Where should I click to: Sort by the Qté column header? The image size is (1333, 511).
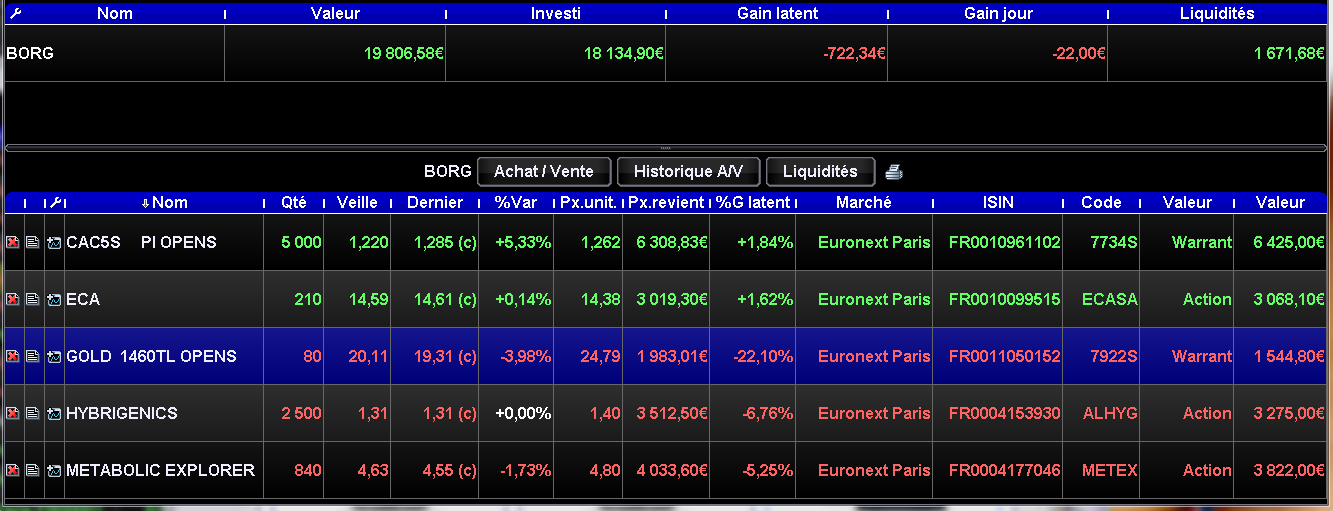click(294, 202)
